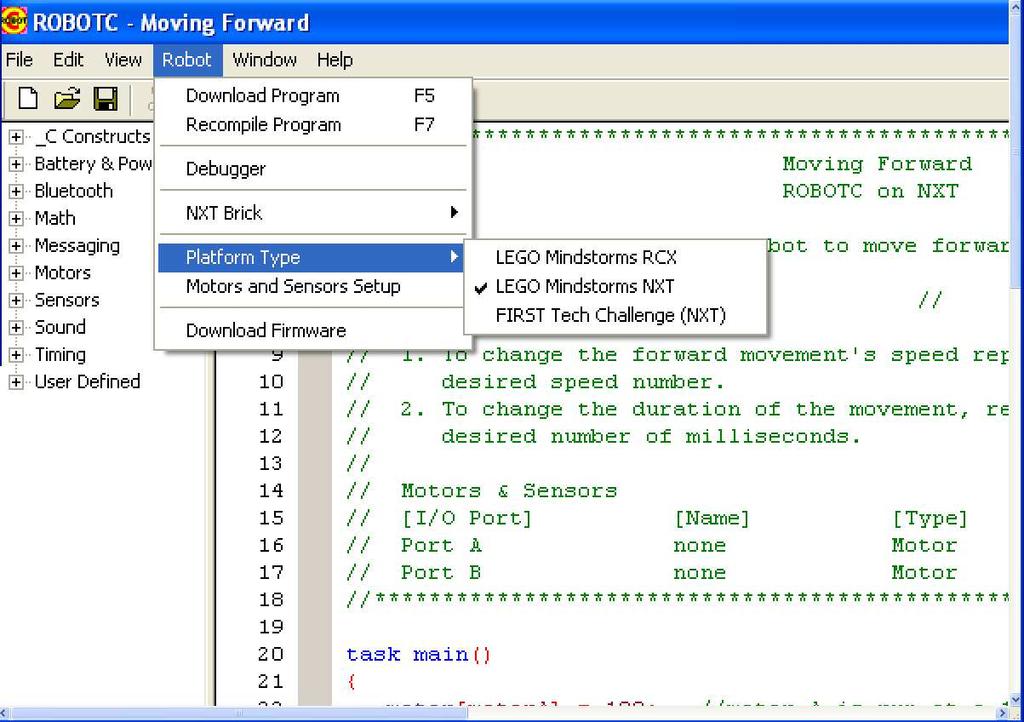1024x722 pixels.
Task: Choose Download Firmware entry
Action: pos(313,330)
